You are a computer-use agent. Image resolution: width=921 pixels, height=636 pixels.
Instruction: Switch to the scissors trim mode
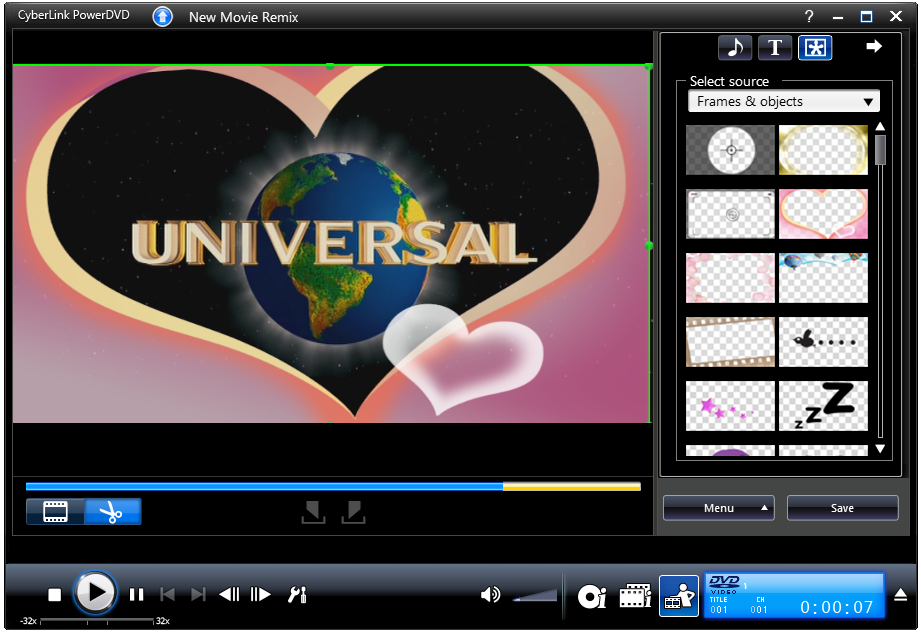click(113, 512)
